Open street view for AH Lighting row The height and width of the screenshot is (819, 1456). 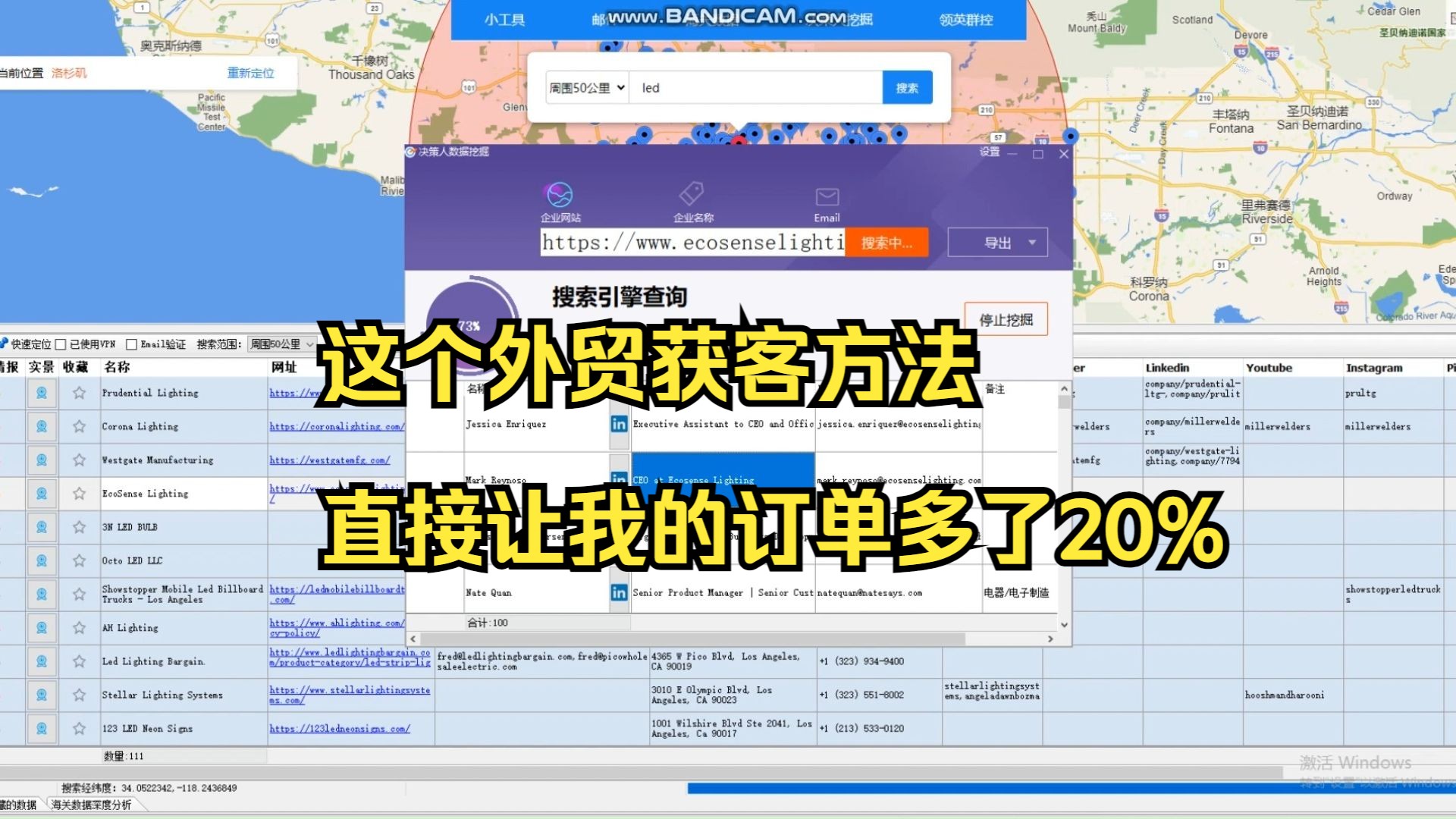point(42,628)
